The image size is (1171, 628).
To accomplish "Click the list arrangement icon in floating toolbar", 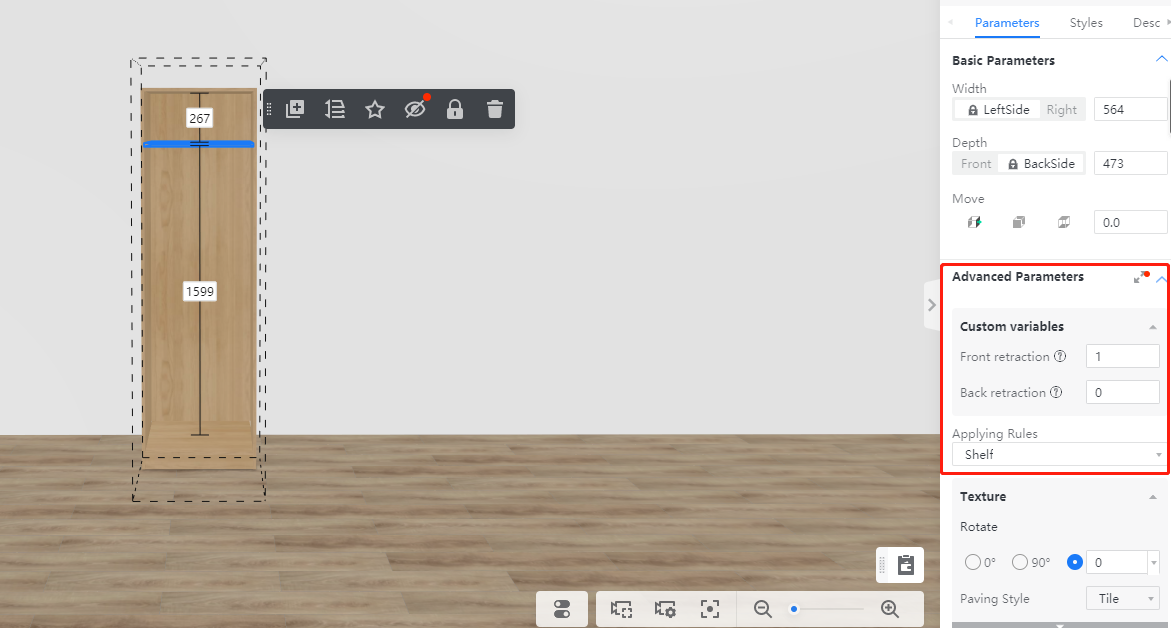I will point(335,109).
